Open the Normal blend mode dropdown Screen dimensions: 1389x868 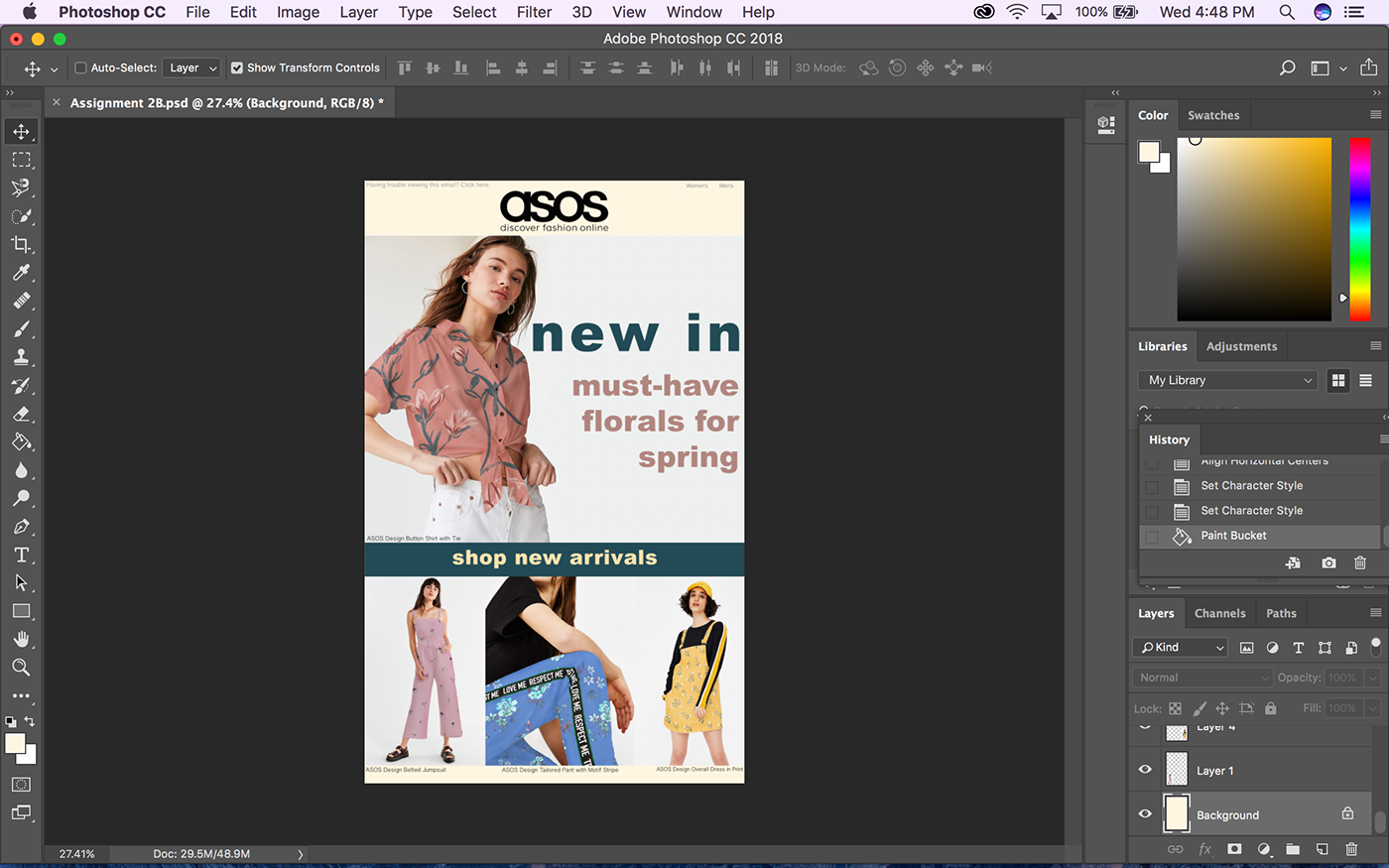tap(1202, 678)
